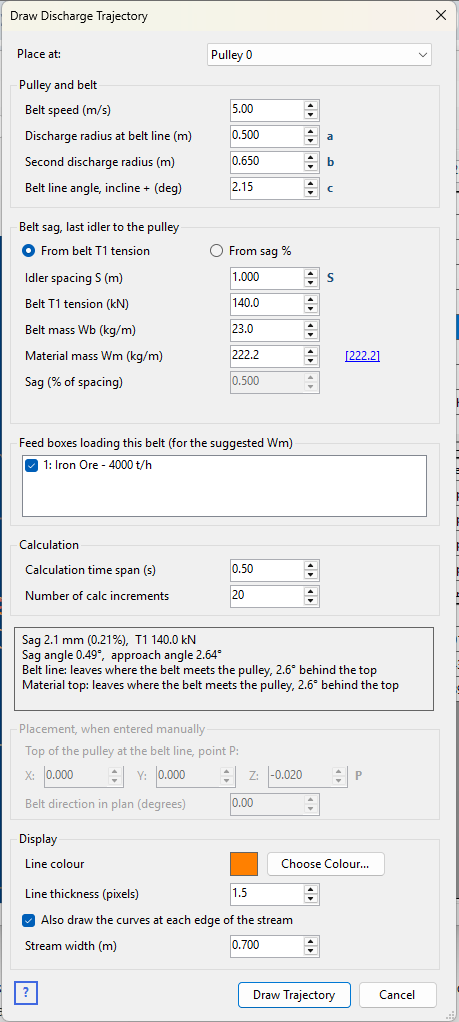
Task: Increase Second discharge radius with up arrow
Action: point(311,157)
